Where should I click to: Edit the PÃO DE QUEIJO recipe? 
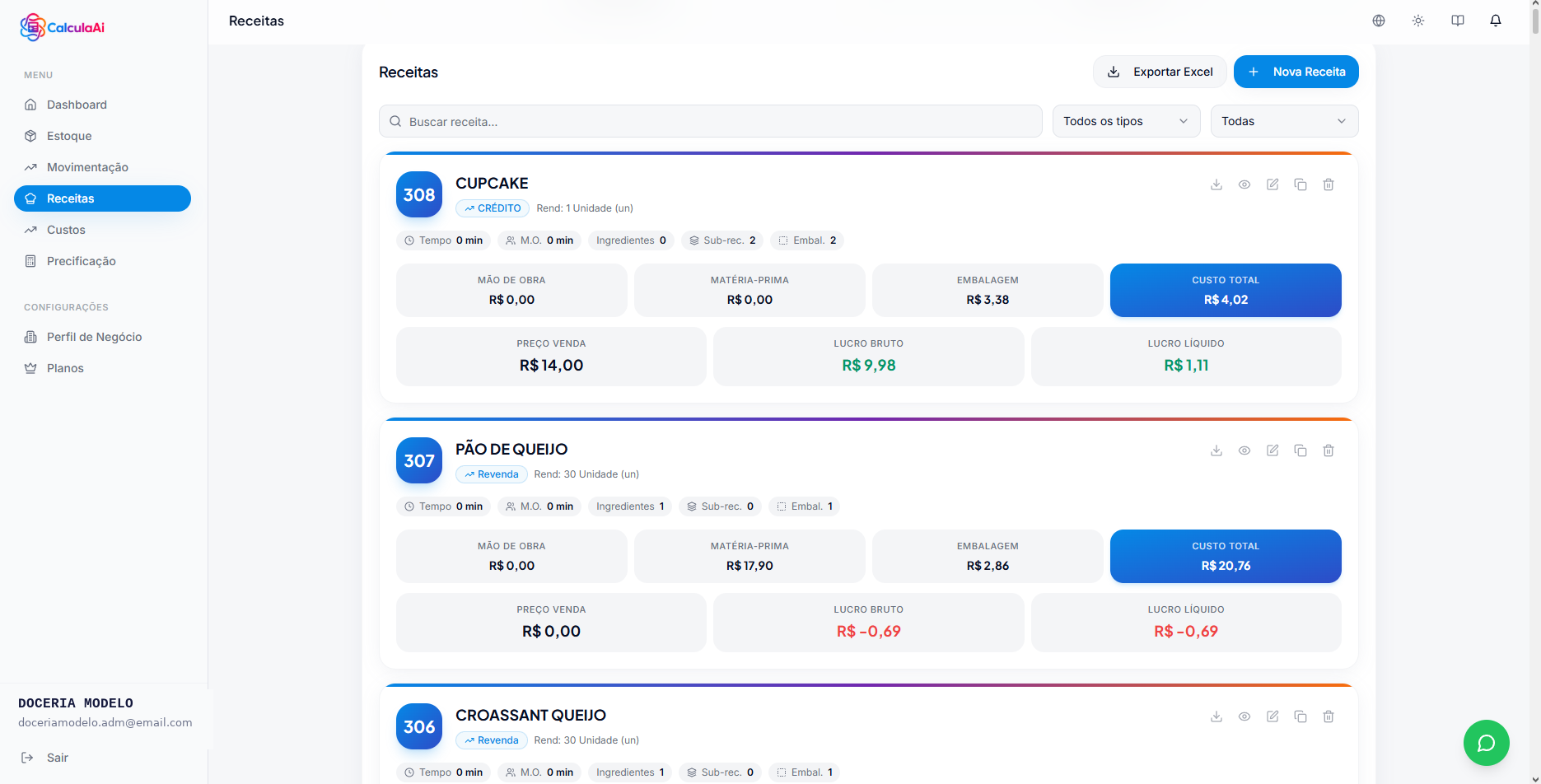[x=1272, y=450]
